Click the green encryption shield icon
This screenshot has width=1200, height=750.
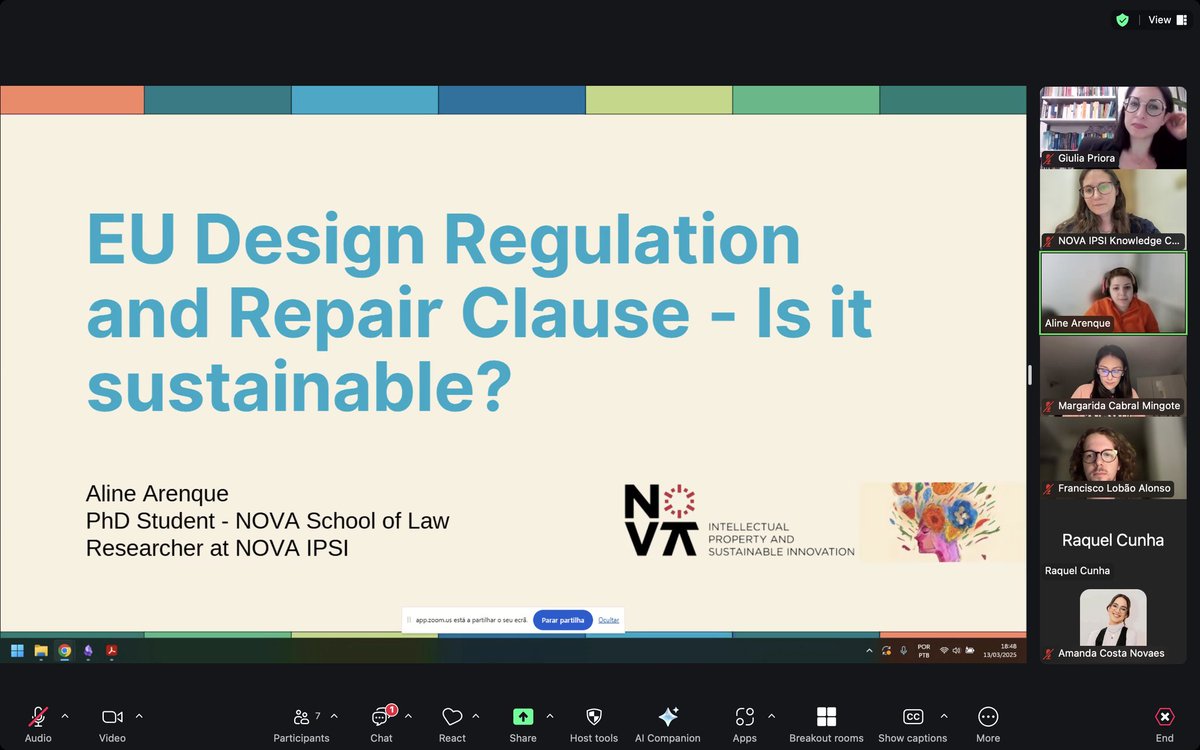[x=1122, y=20]
